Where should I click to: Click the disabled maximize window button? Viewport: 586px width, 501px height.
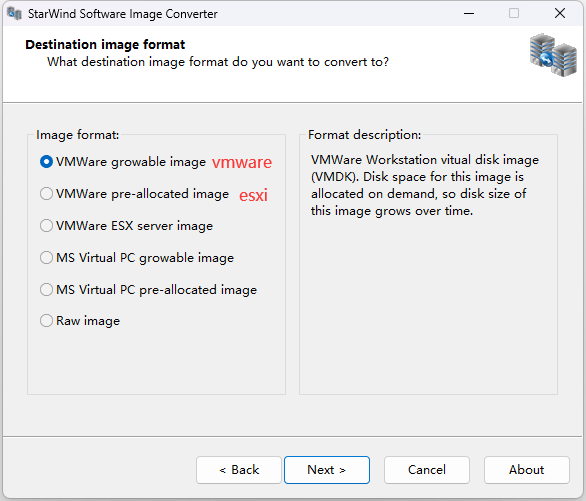pyautogui.click(x=514, y=13)
